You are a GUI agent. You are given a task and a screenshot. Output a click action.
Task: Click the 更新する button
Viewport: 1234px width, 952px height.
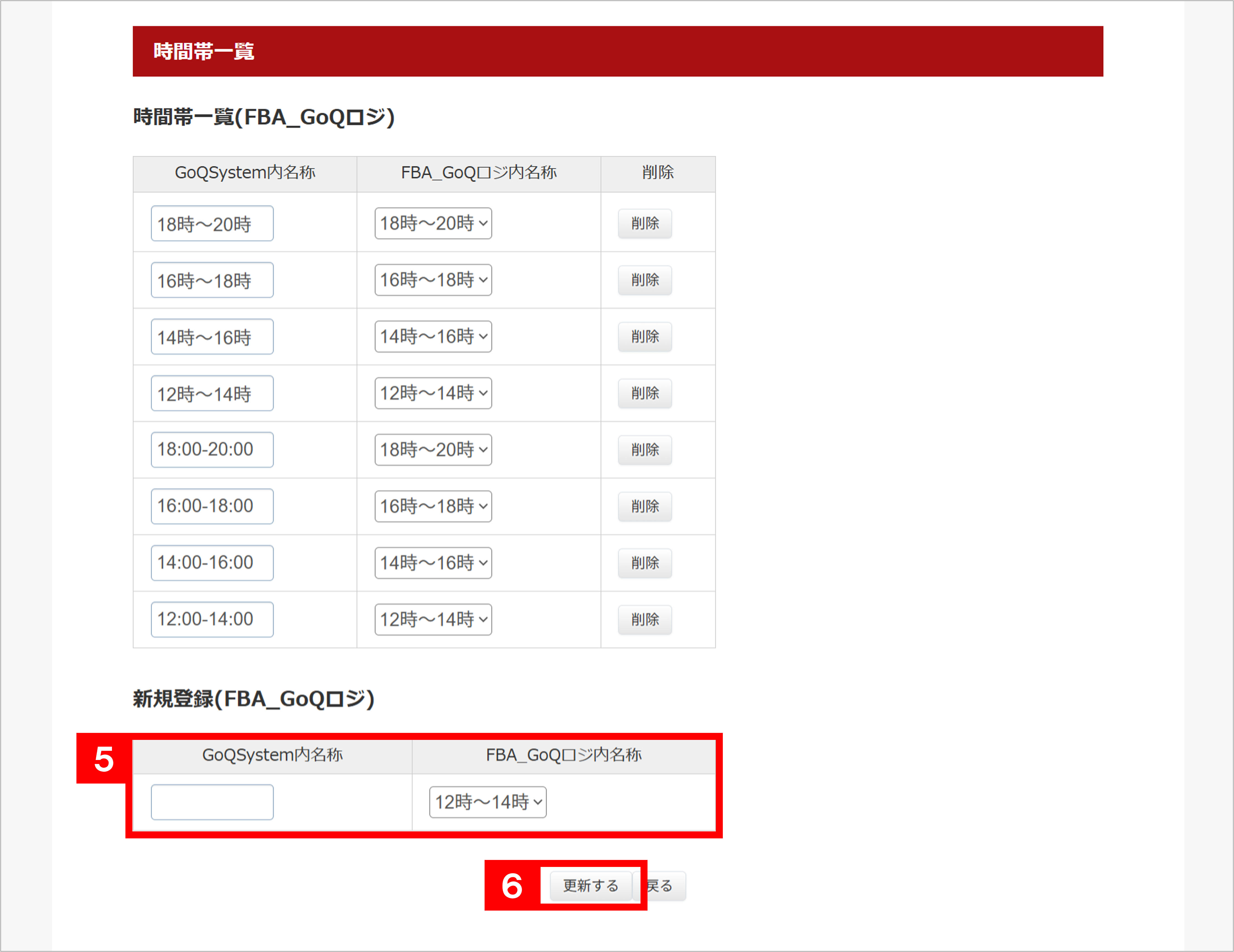[590, 885]
